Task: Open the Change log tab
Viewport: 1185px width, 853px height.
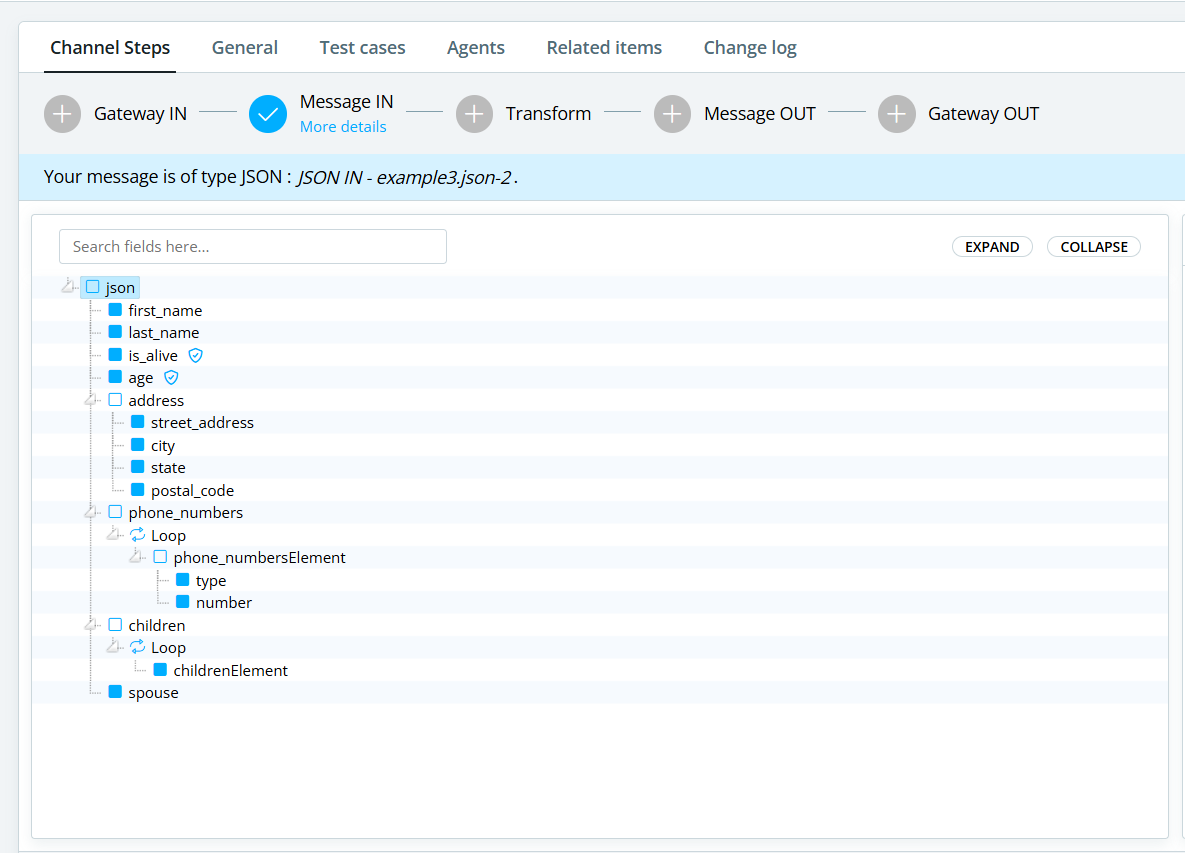Action: click(749, 47)
